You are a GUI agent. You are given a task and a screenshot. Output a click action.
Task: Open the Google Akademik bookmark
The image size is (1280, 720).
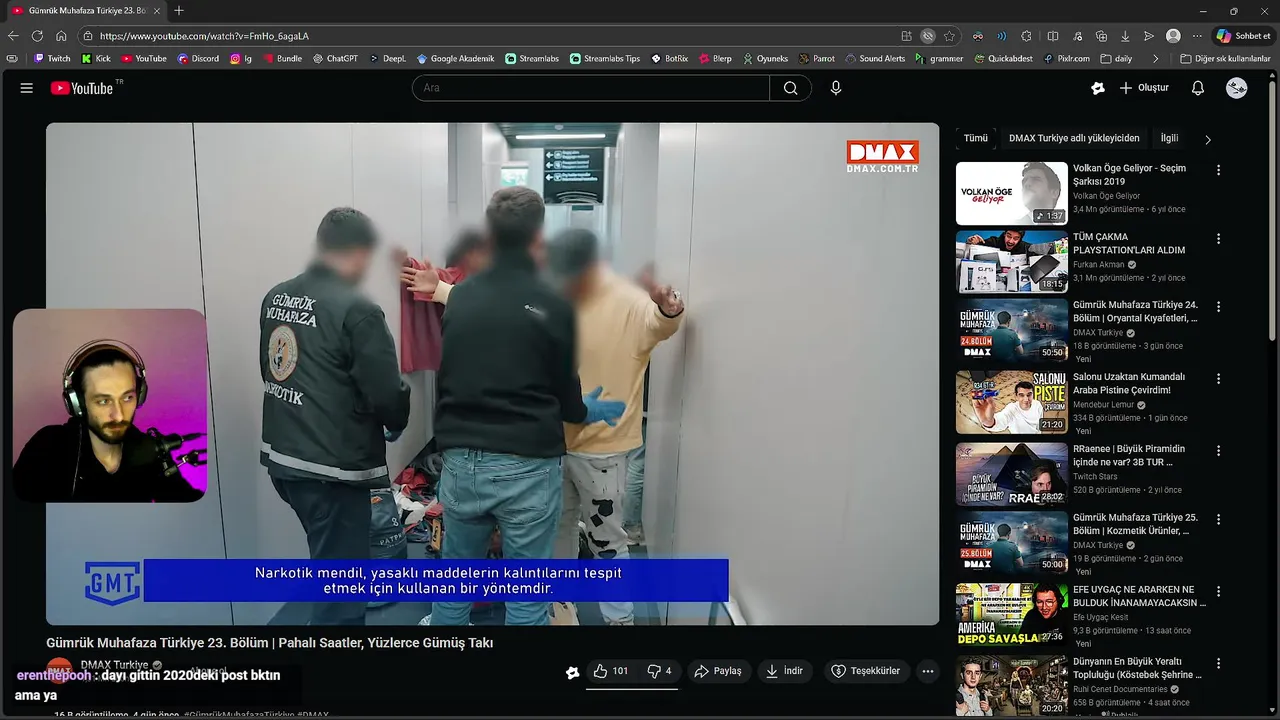pos(455,59)
